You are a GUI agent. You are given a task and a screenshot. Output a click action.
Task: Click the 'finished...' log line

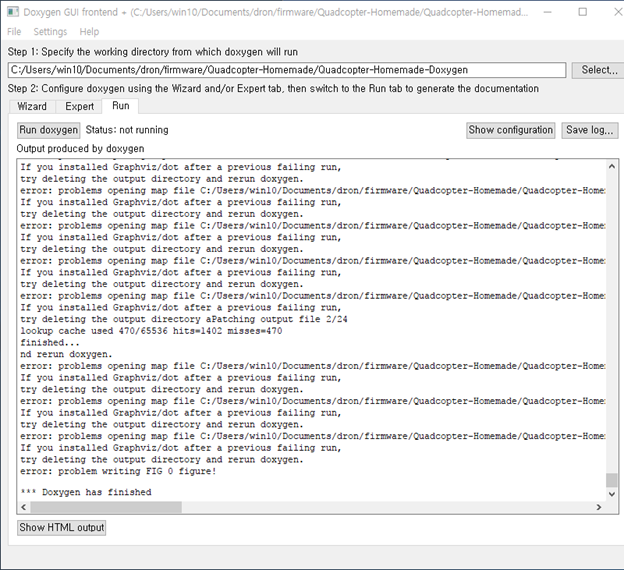(50, 342)
